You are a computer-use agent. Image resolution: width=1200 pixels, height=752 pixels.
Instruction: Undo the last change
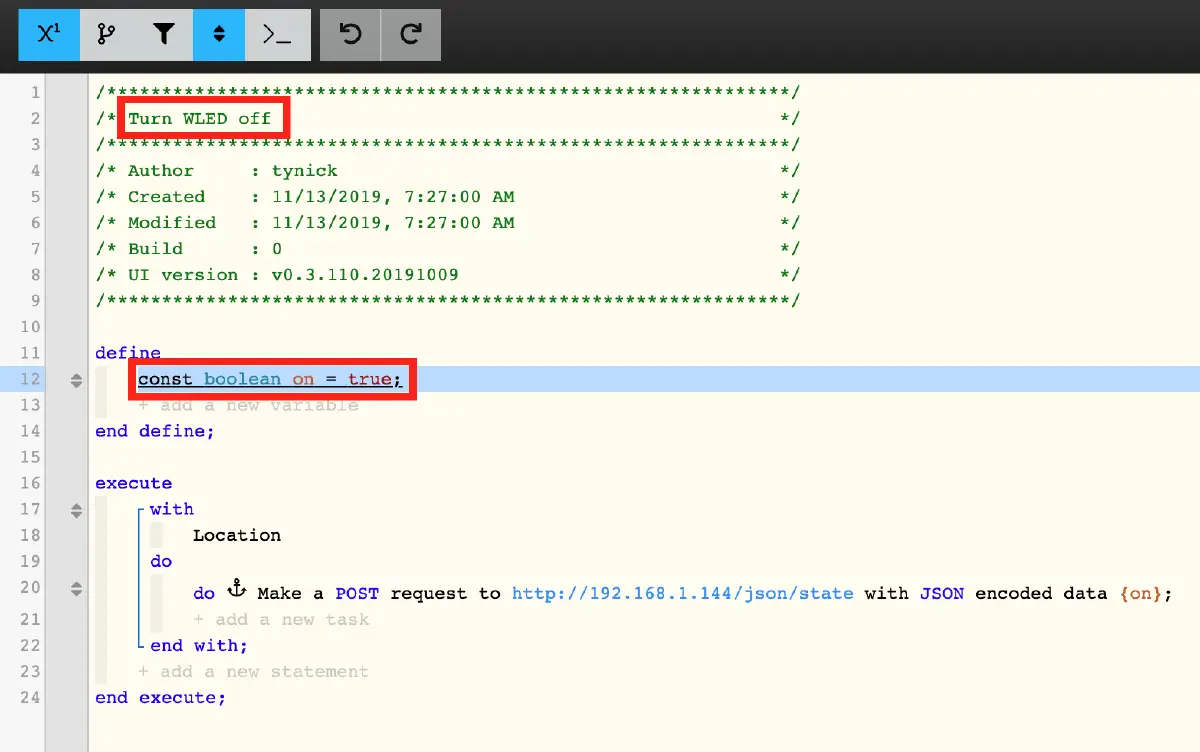pos(350,35)
